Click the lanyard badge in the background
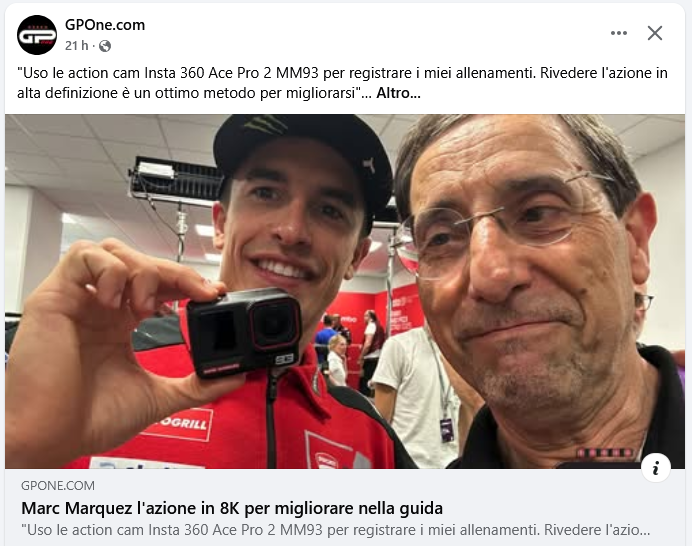This screenshot has width=692, height=546. [x=447, y=429]
